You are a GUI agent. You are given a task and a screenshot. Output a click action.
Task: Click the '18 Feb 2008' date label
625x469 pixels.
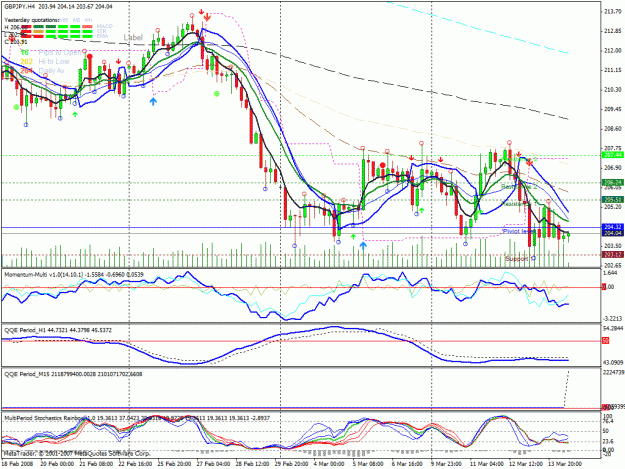[18, 464]
